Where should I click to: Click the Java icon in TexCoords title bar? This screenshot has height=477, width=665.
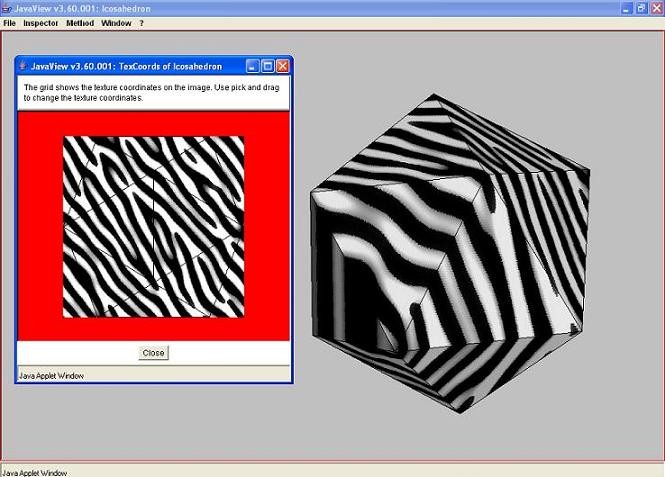[x=23, y=66]
